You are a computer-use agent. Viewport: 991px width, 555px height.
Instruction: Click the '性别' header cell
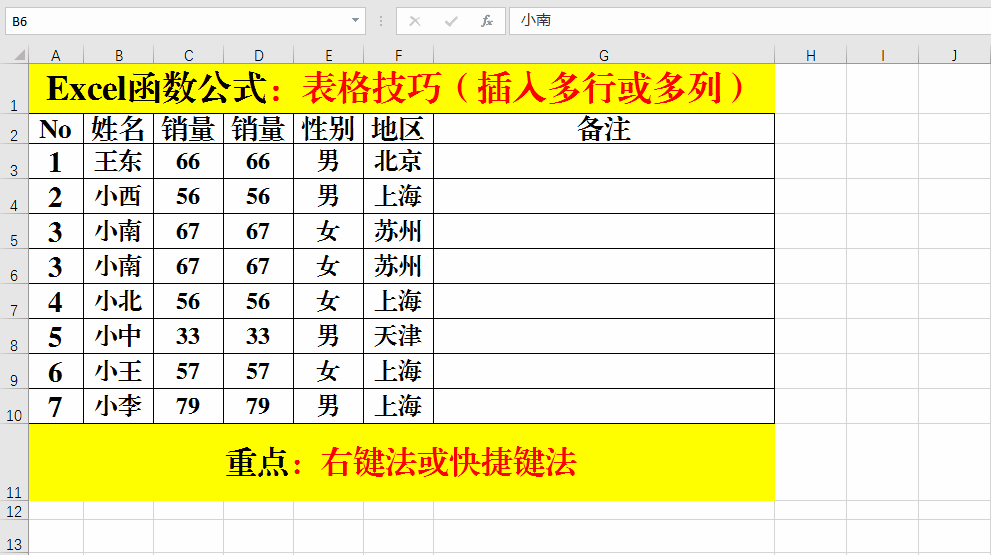coord(329,129)
